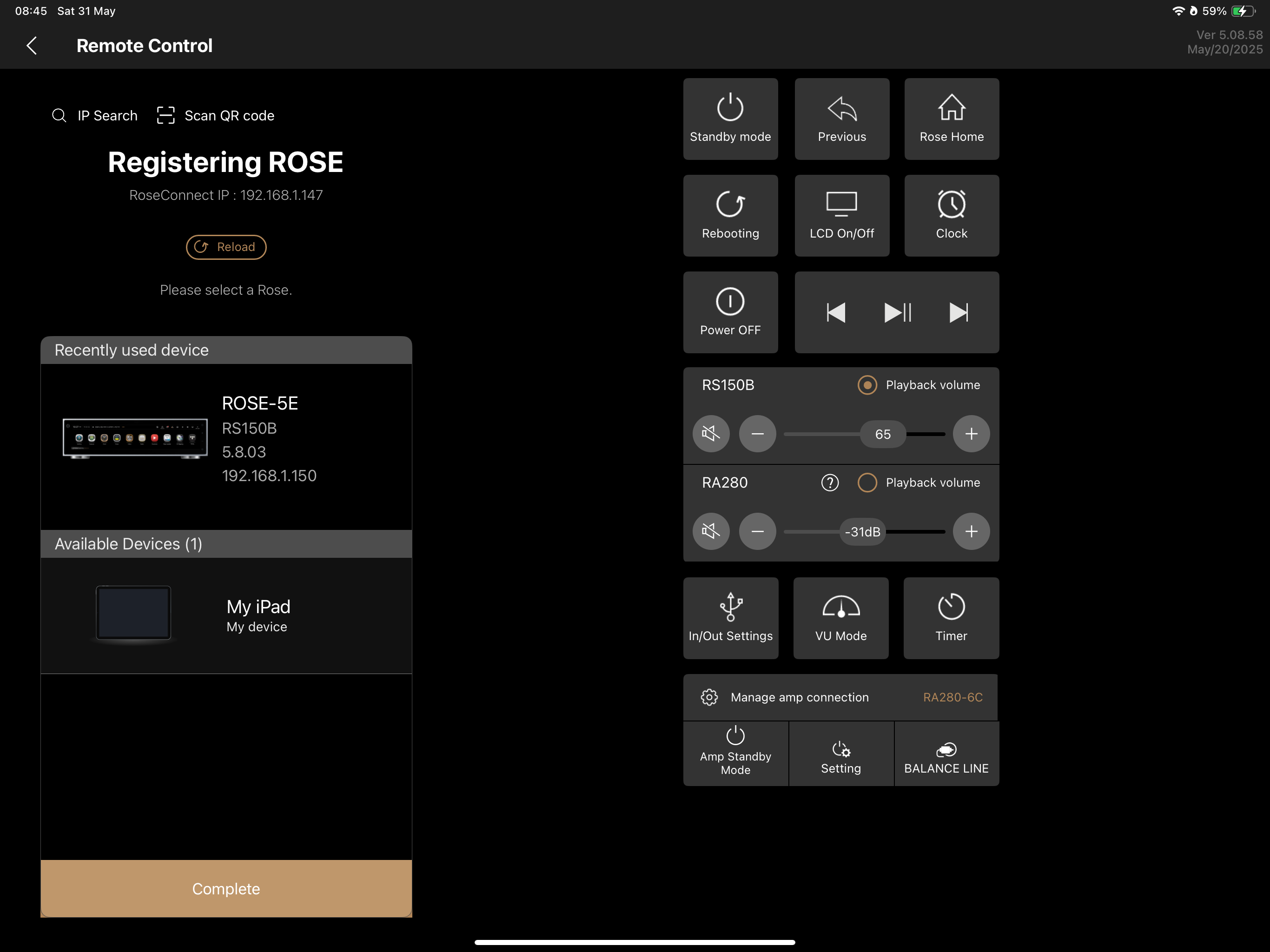
Task: Decrease the RS150B volume with minus
Action: coord(757,434)
